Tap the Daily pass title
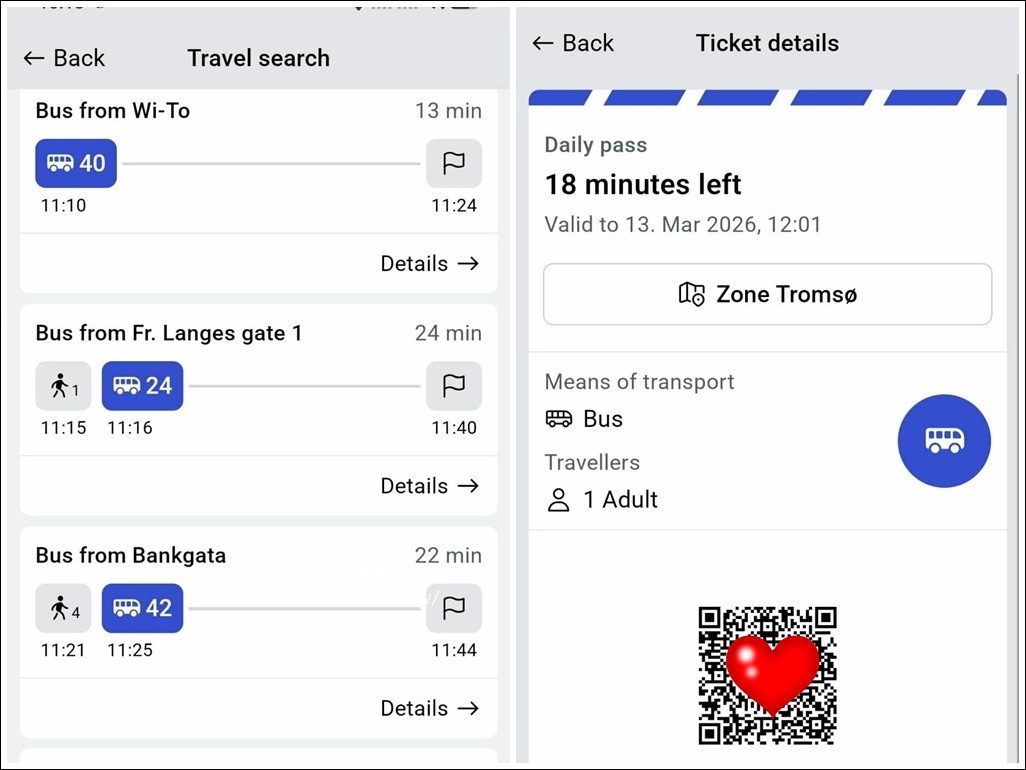The image size is (1026, 770). pos(595,145)
